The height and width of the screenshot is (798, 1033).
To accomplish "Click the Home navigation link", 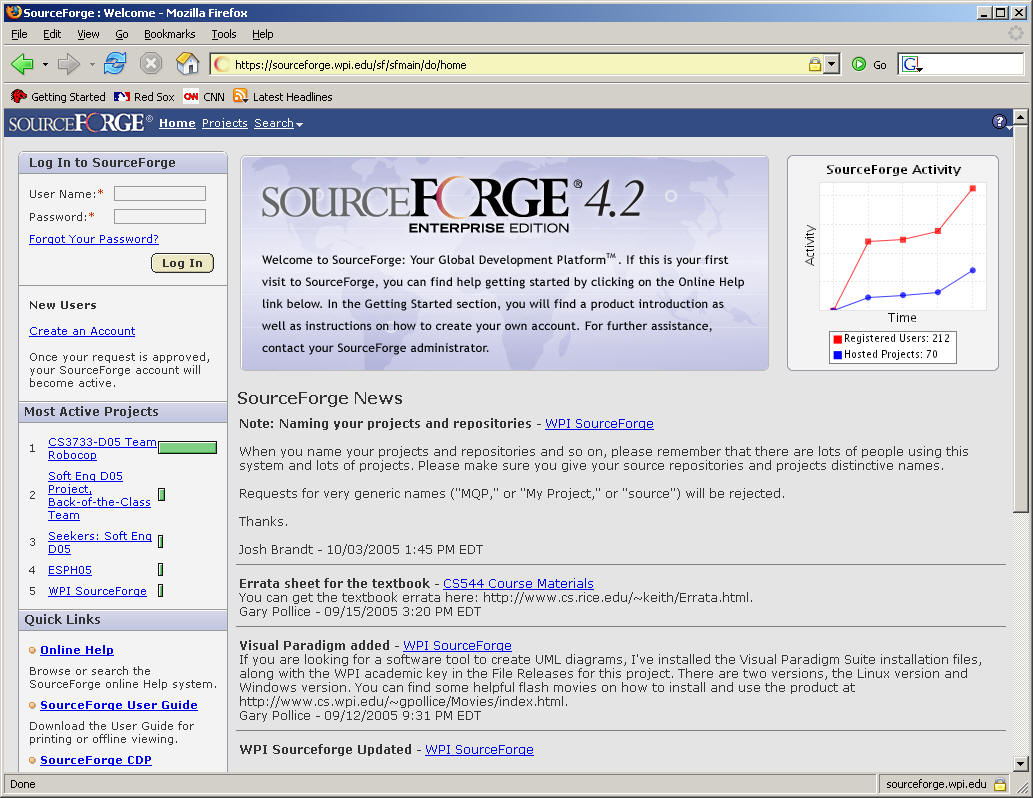I will (x=177, y=123).
